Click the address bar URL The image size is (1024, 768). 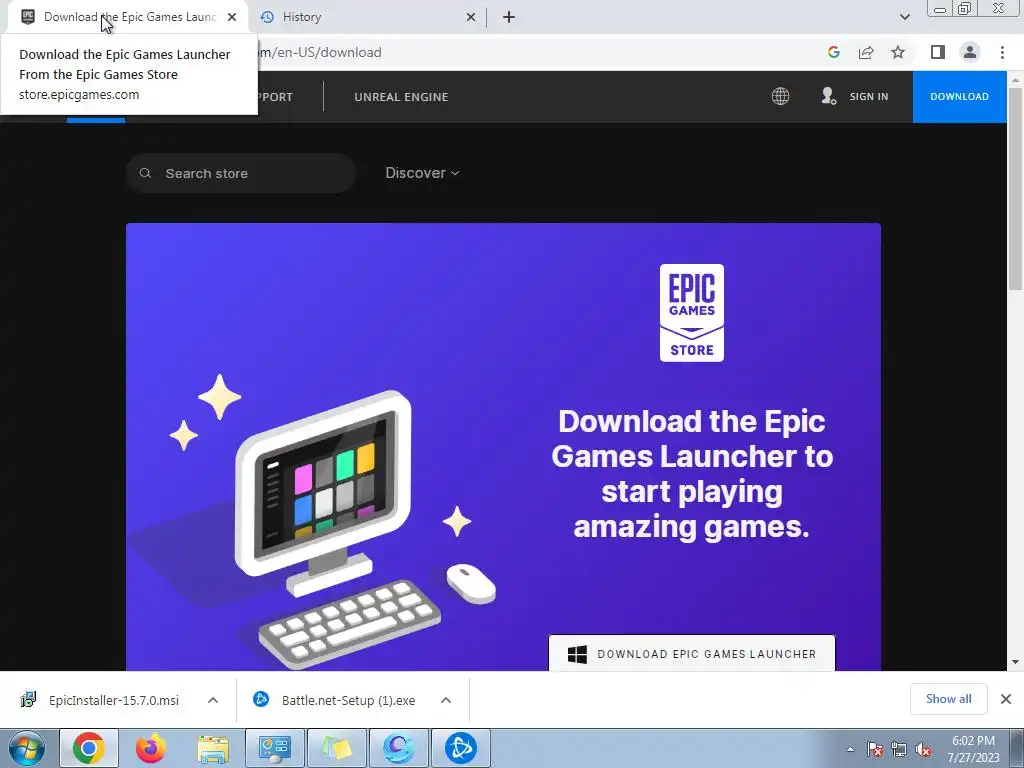pos(320,52)
